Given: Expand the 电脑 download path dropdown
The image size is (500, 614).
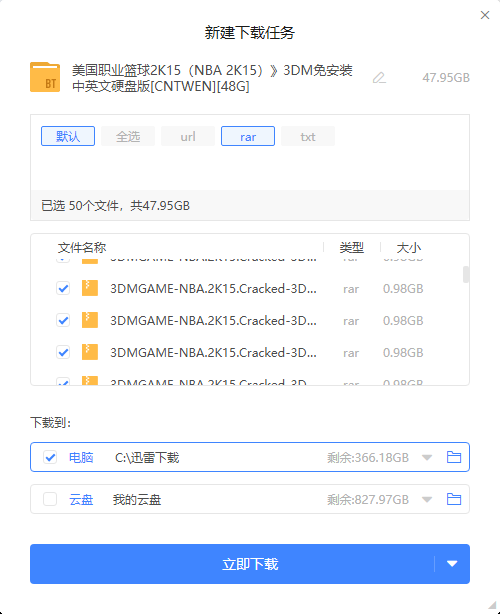Looking at the screenshot, I should 427,457.
